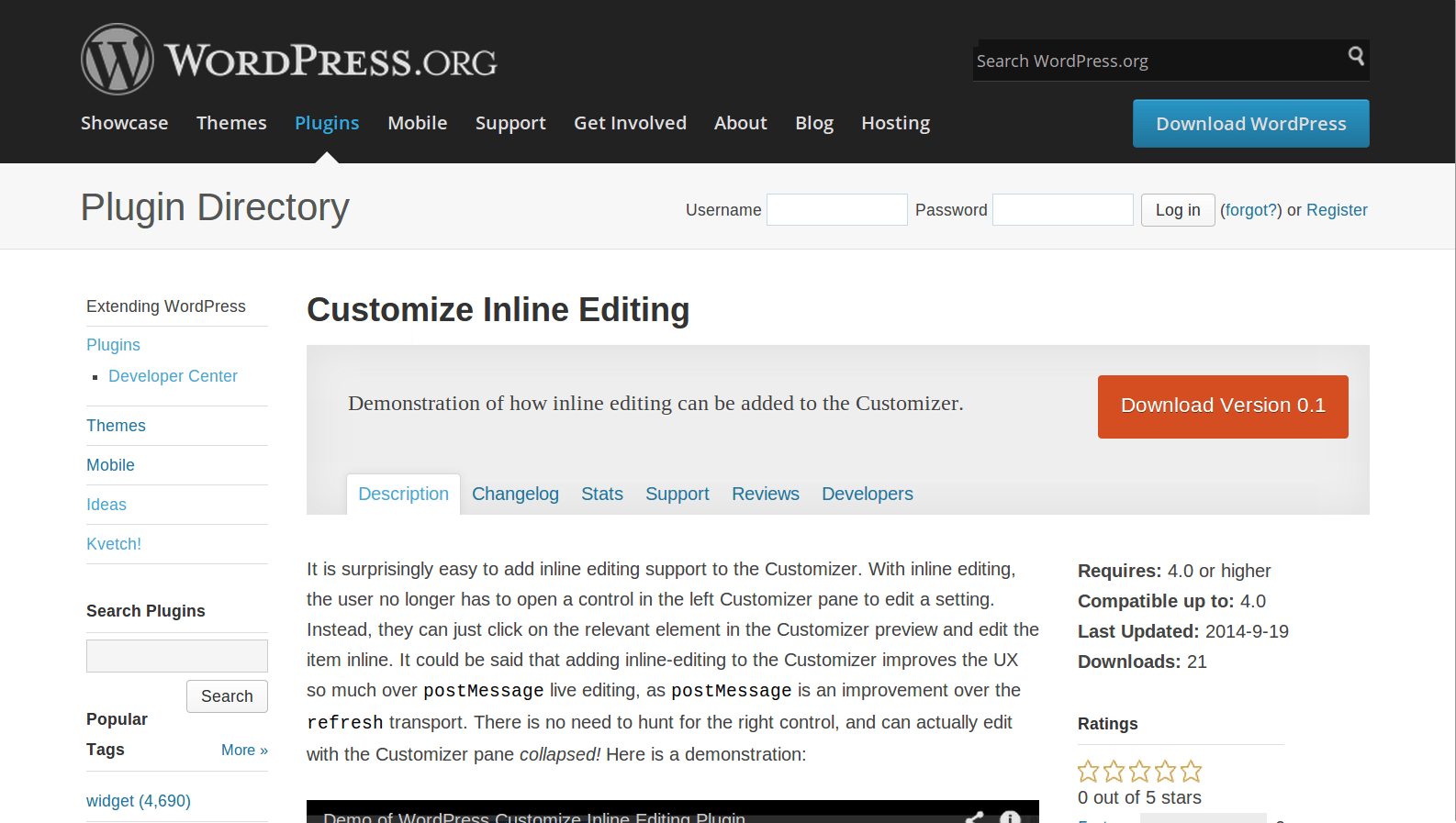Open the Get Involved menu item

pos(630,123)
